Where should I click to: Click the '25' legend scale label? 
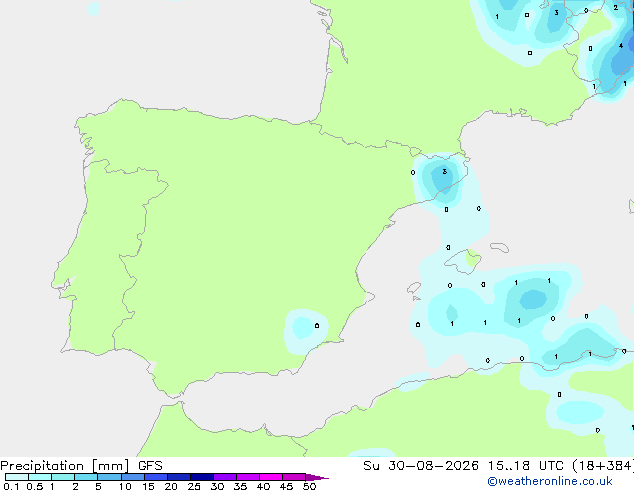pyautogui.click(x=194, y=486)
